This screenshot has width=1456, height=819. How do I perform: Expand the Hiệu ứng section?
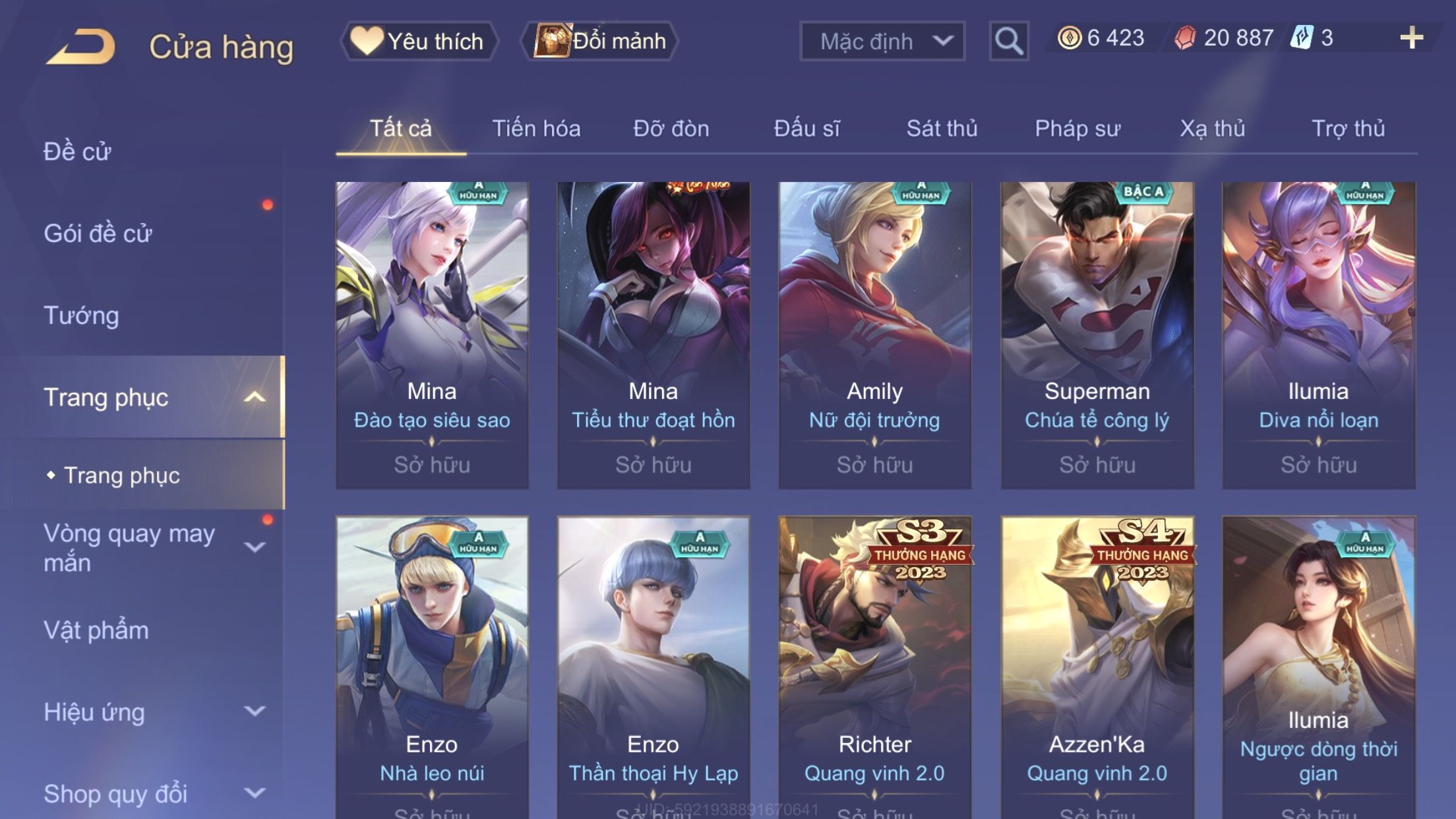pyautogui.click(x=255, y=711)
